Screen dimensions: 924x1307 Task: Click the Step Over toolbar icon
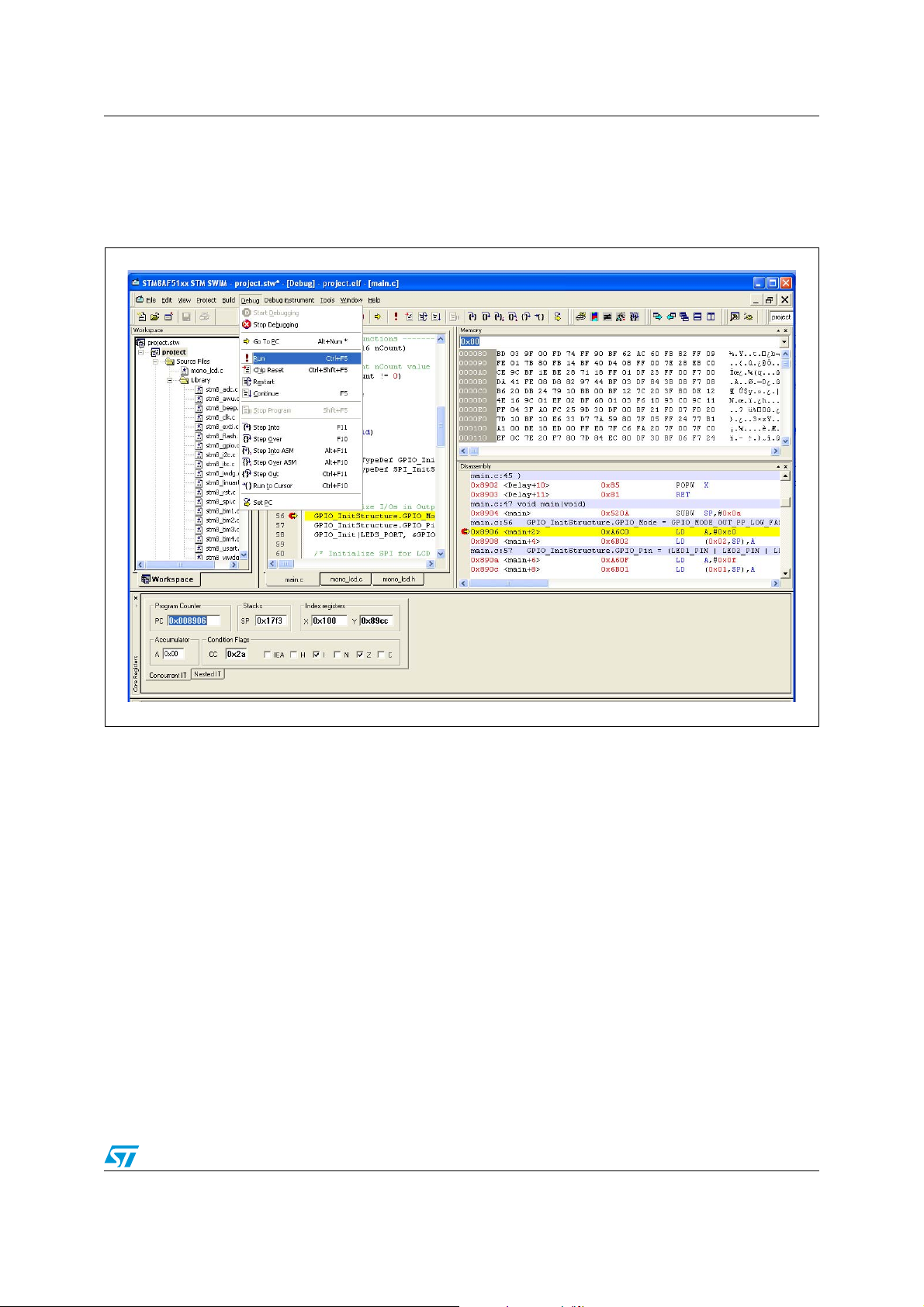tap(486, 316)
